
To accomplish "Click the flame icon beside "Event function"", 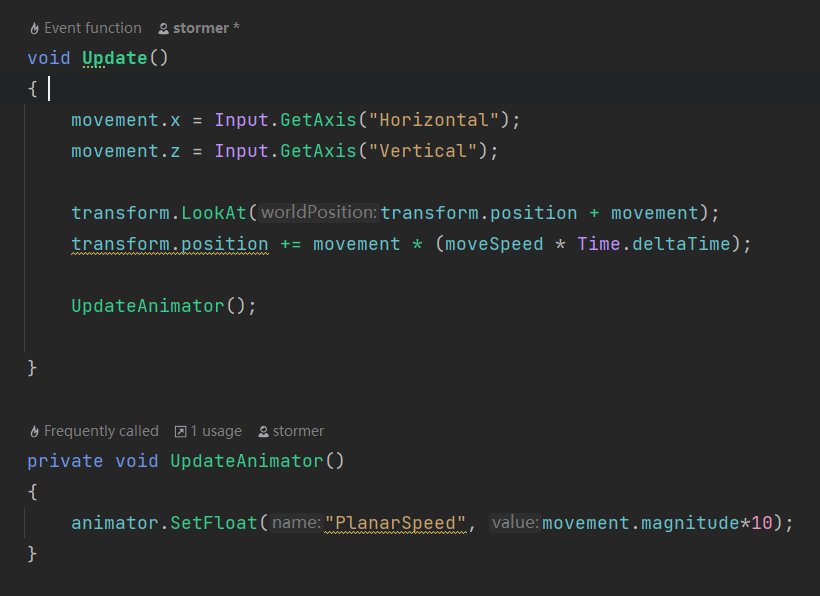I will (32, 28).
